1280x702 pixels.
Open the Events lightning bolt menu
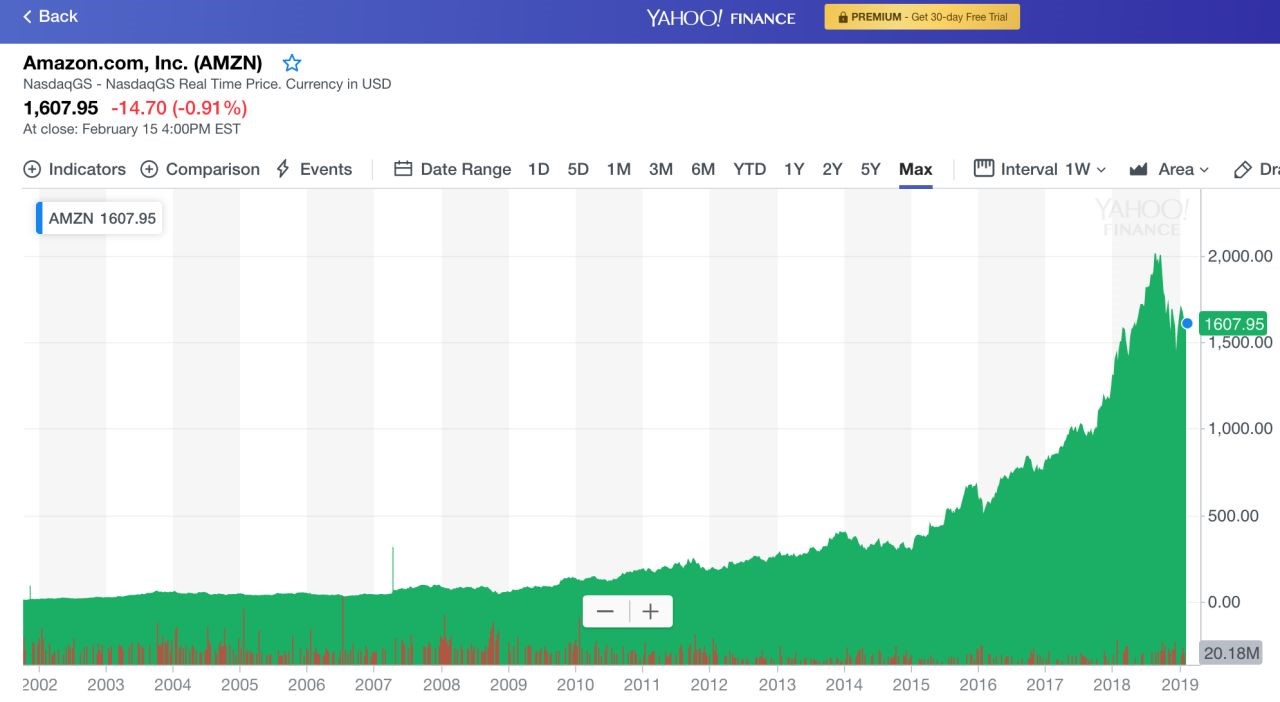[314, 169]
